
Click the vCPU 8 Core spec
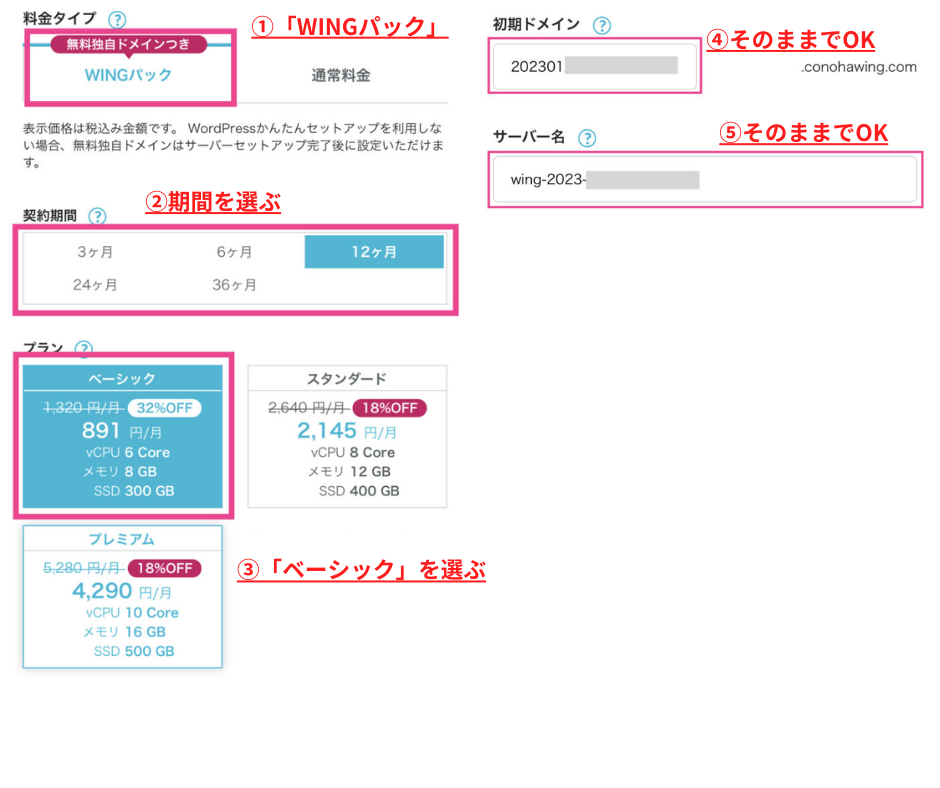click(x=352, y=453)
